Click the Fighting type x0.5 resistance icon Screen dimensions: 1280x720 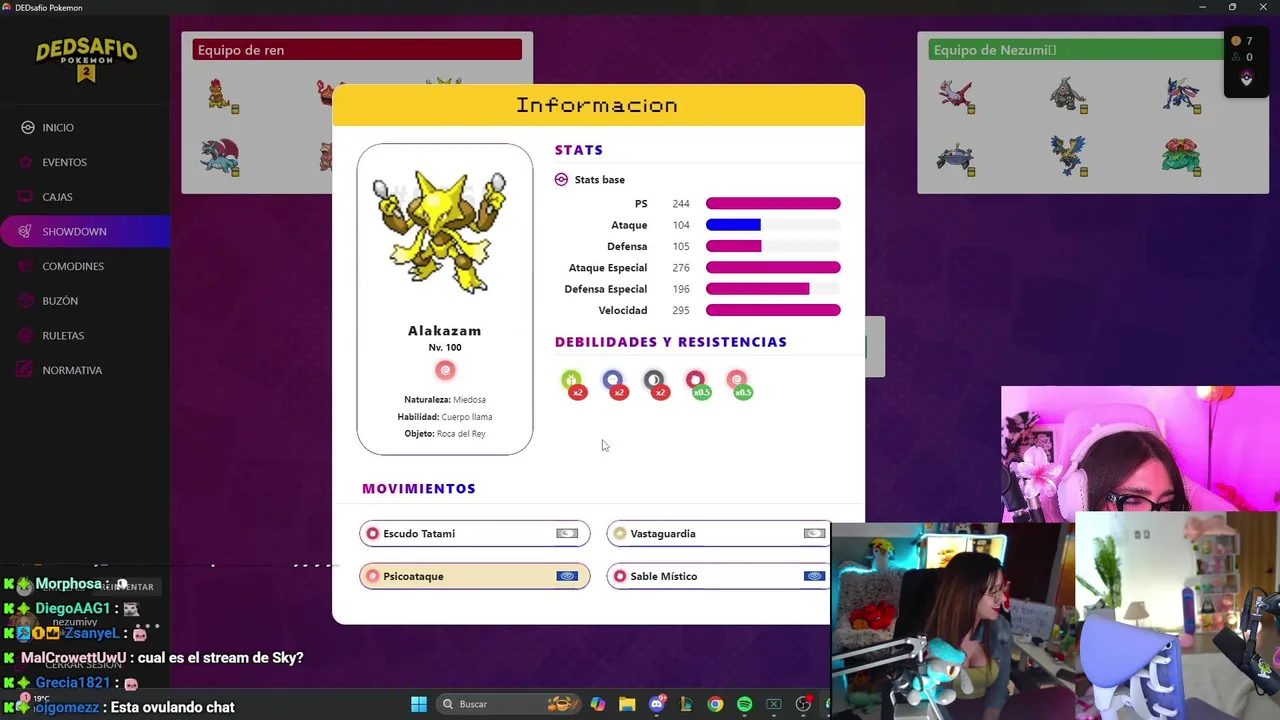(x=697, y=384)
